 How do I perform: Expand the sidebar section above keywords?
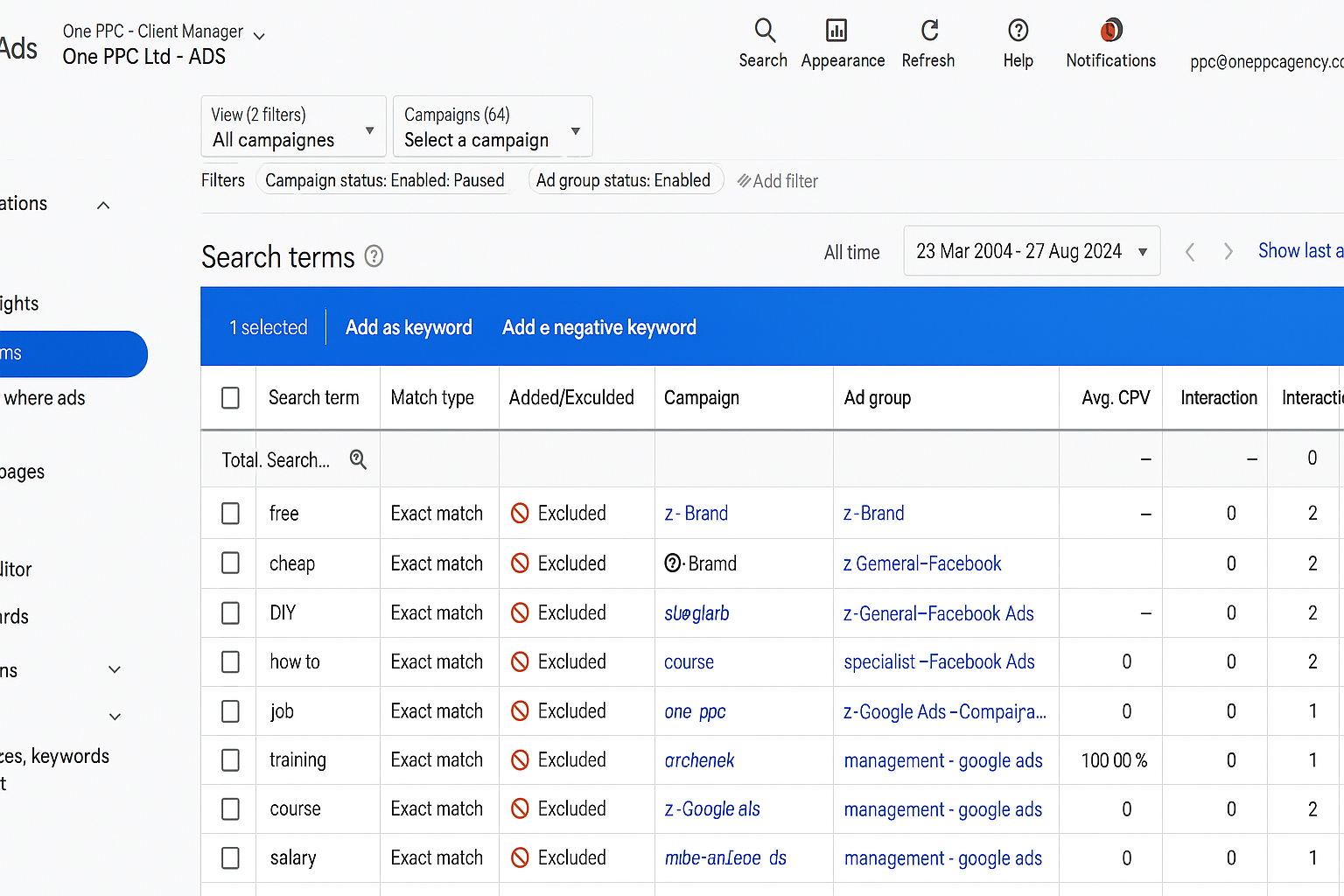click(x=115, y=717)
